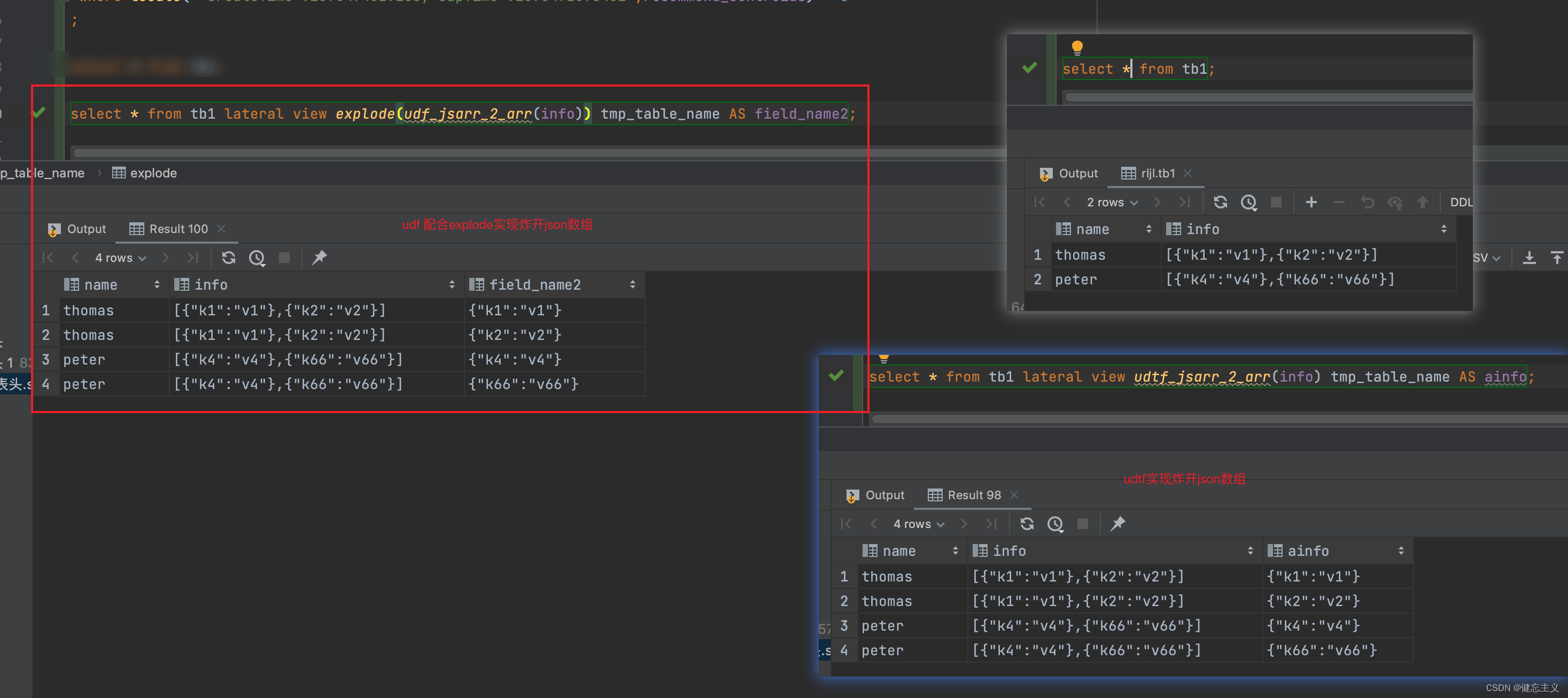Screen dimensions: 1568x698
Task: Click the pin tab icon in Result 100 toolbar
Action: [319, 258]
